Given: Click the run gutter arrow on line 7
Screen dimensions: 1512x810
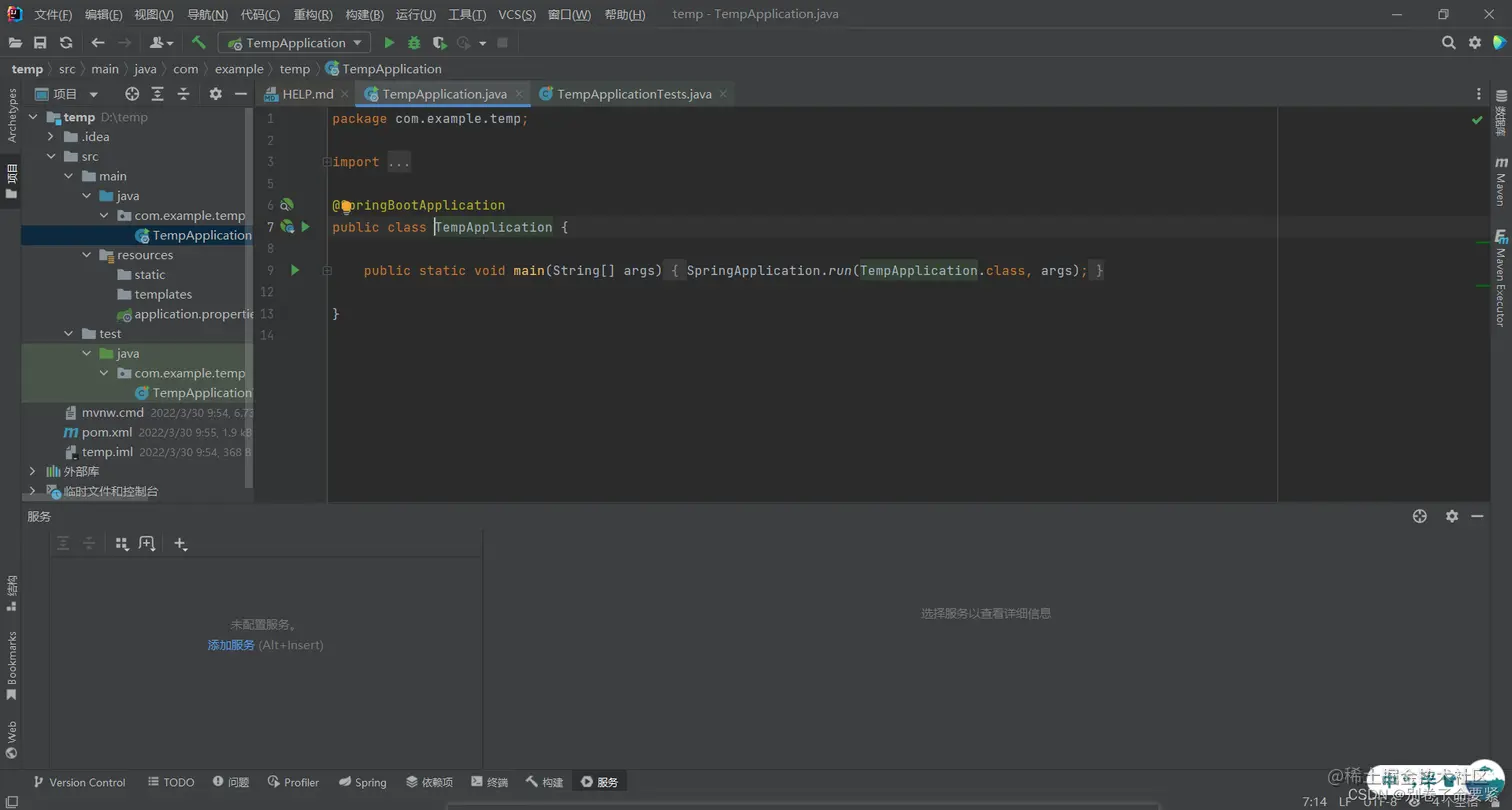Looking at the screenshot, I should coord(306,227).
